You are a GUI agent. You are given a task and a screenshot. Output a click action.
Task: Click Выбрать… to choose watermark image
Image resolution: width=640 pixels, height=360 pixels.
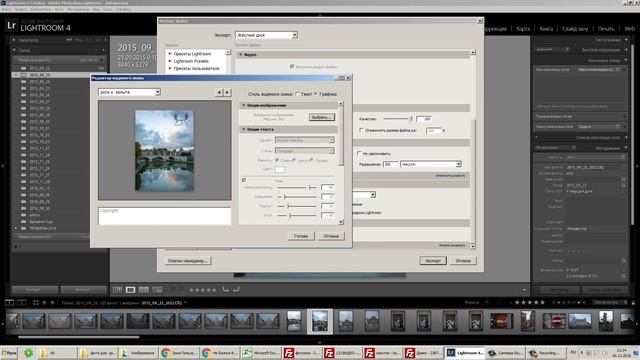pos(322,117)
